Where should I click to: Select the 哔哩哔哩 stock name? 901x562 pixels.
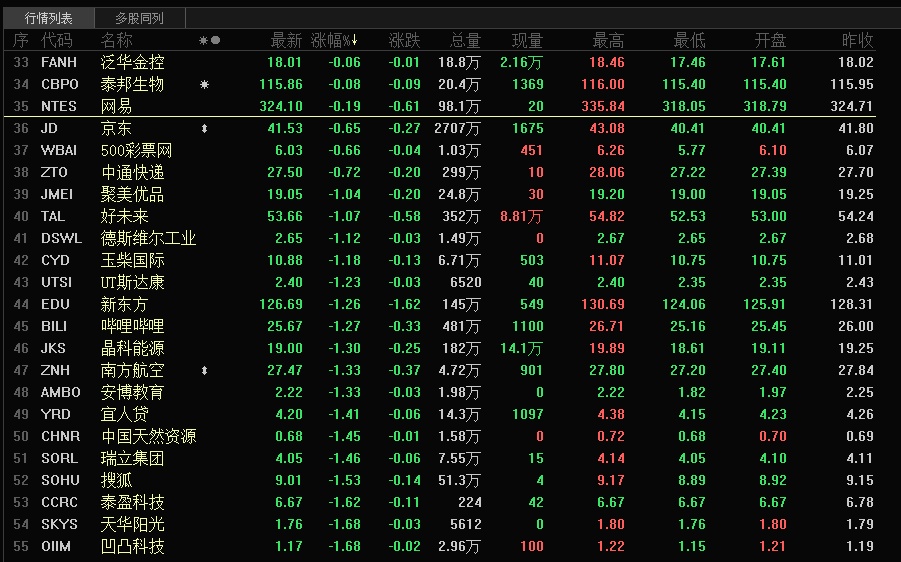(x=132, y=326)
